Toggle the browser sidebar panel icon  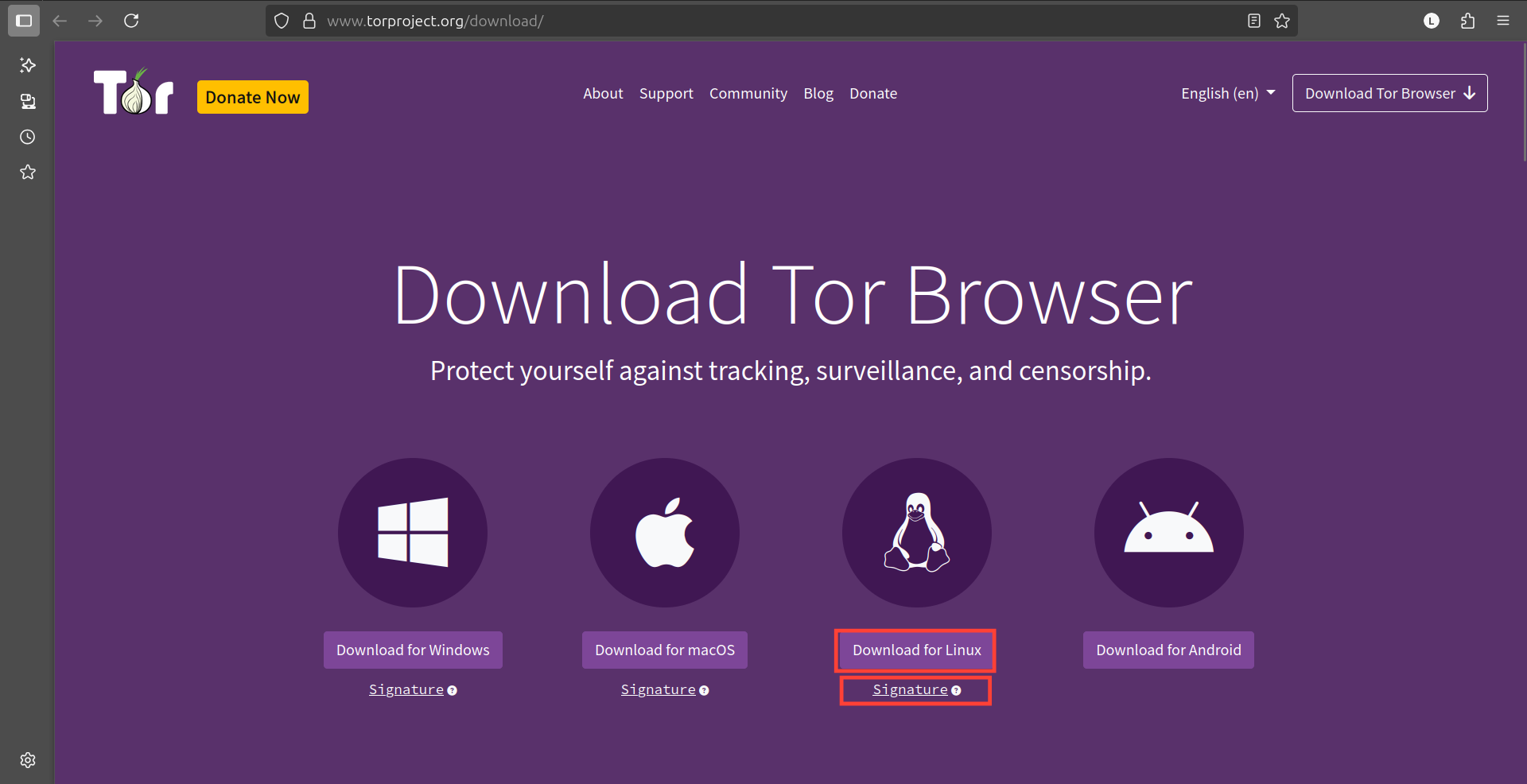(24, 21)
